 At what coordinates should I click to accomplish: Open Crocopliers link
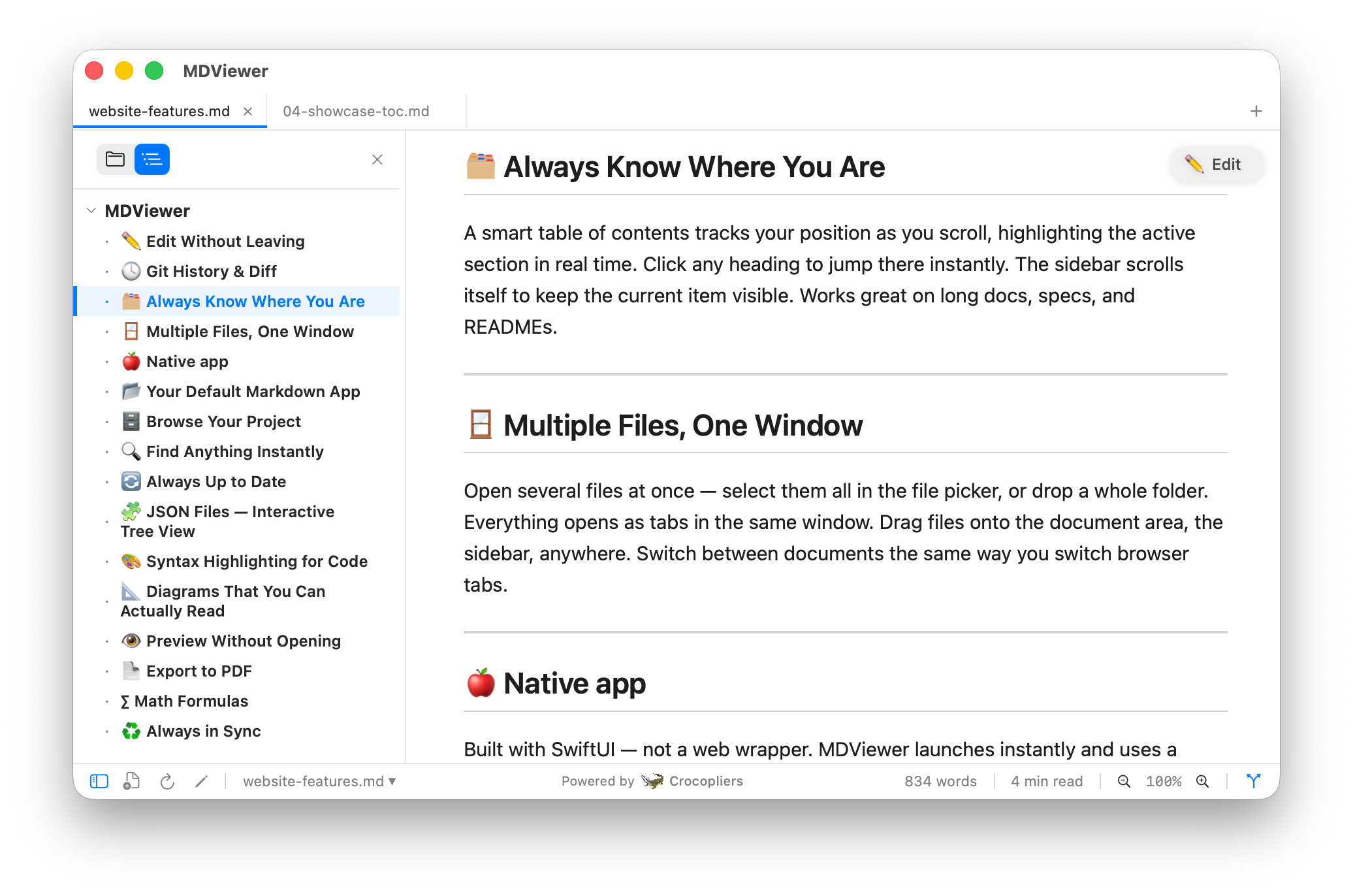692,781
